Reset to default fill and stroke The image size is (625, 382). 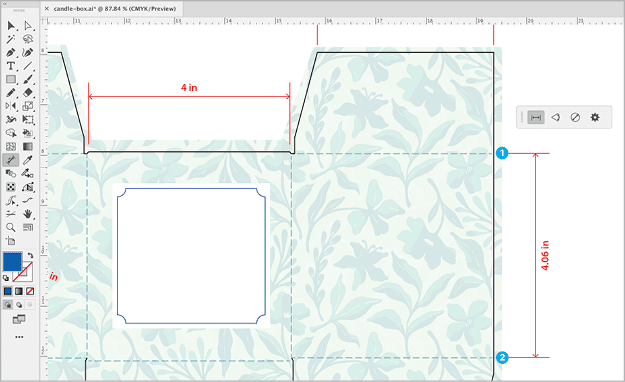point(6,278)
